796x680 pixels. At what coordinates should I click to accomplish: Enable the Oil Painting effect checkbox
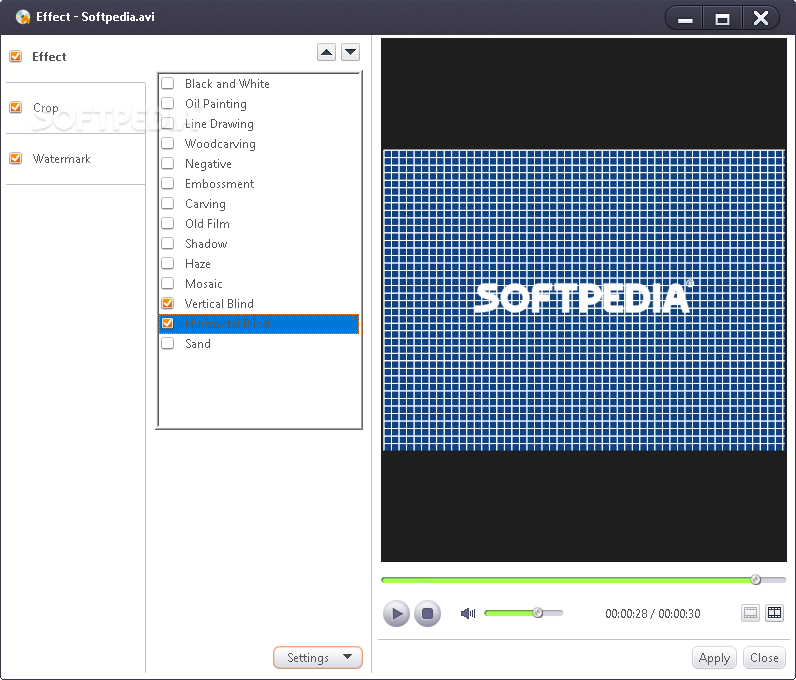click(168, 103)
